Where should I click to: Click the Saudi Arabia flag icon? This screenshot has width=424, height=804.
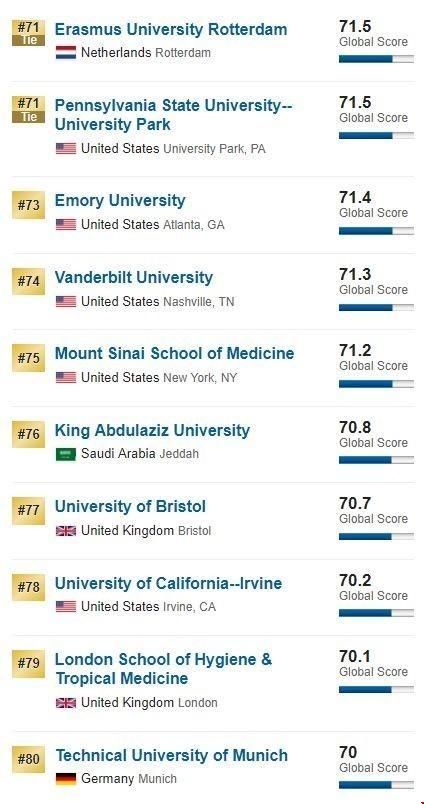tap(66, 454)
